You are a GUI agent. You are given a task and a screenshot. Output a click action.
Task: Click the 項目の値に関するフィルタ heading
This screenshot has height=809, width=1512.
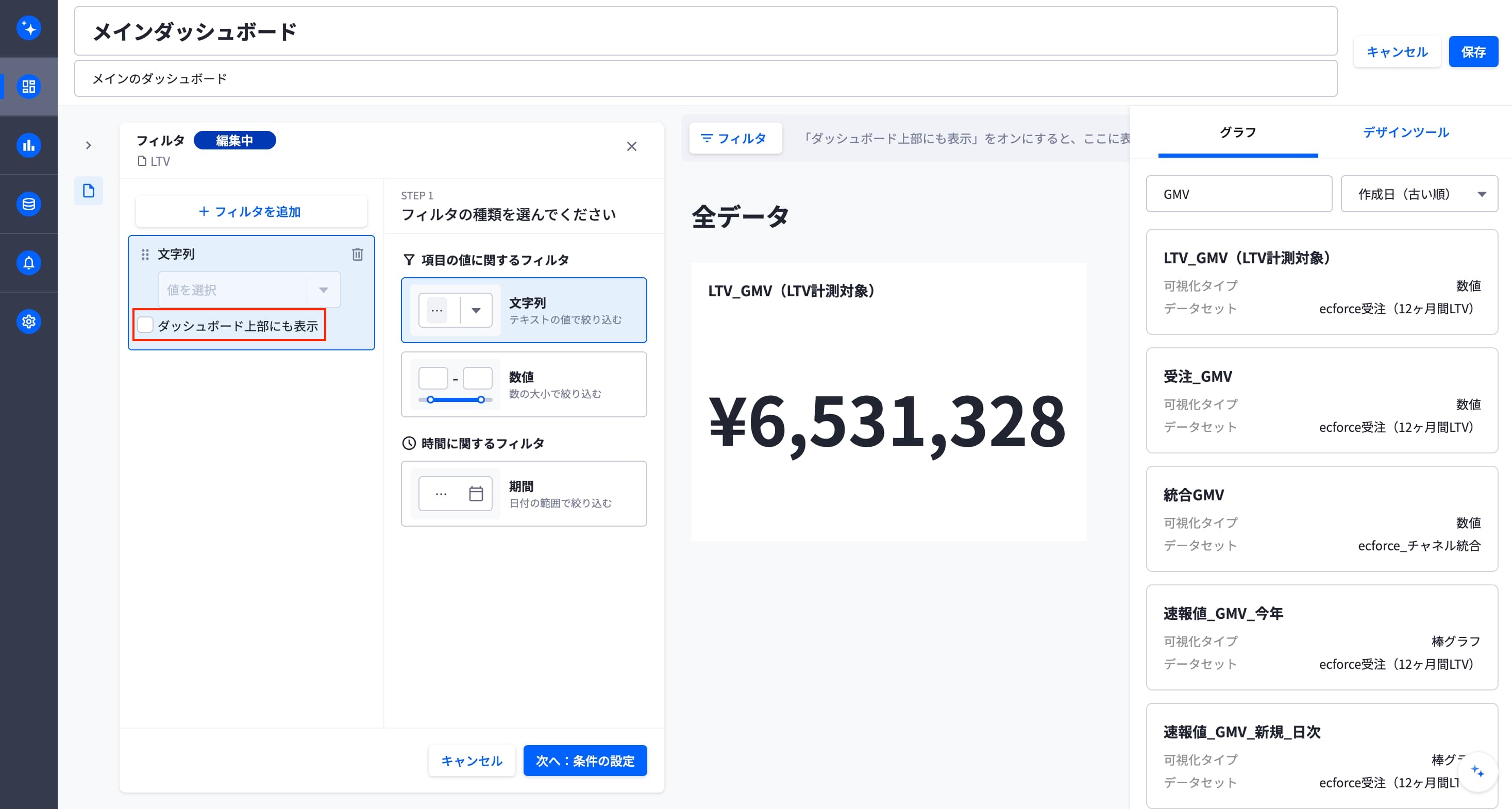pyautogui.click(x=495, y=260)
